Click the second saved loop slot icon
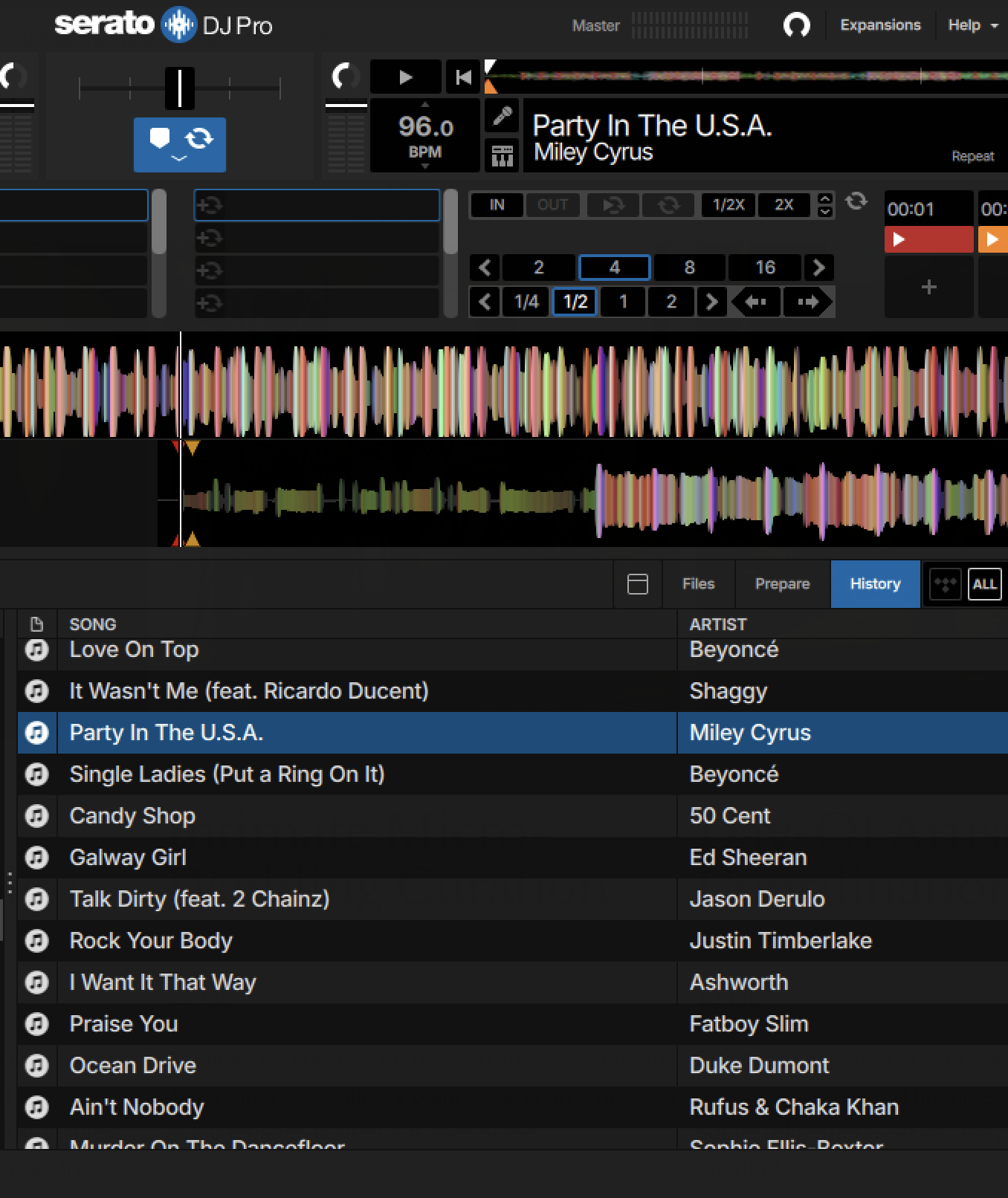Viewport: 1008px width, 1198px height. 210,238
